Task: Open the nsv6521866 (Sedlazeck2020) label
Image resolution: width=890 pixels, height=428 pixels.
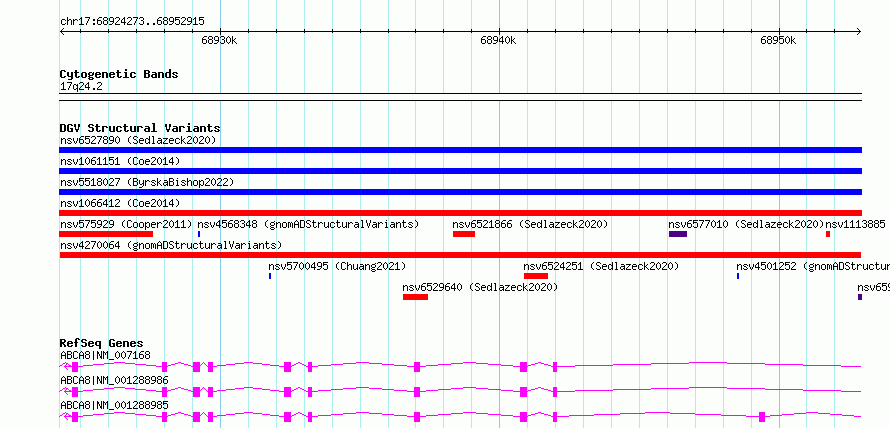Action: (x=530, y=224)
